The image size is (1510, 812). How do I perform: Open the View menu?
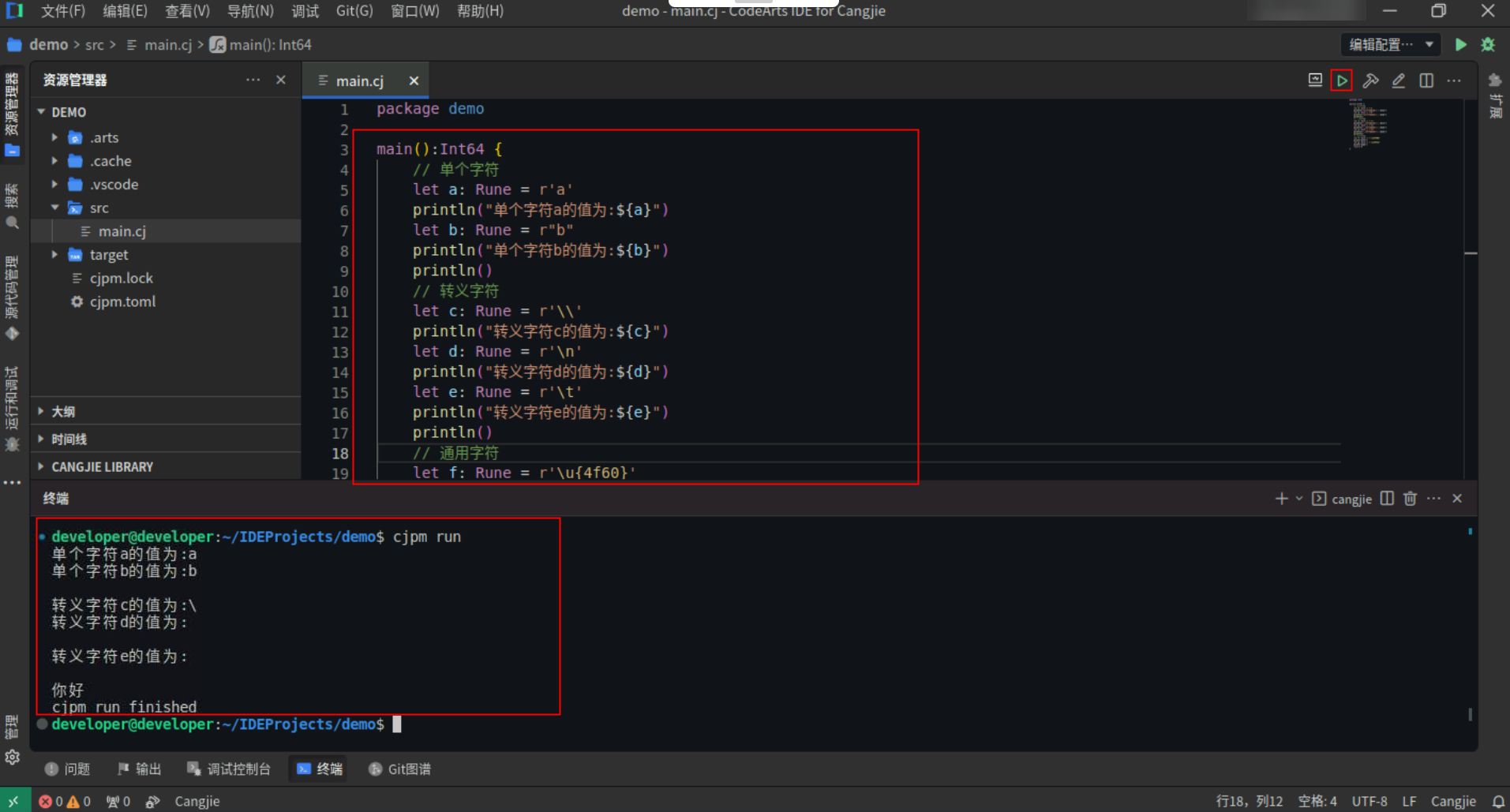(x=187, y=11)
